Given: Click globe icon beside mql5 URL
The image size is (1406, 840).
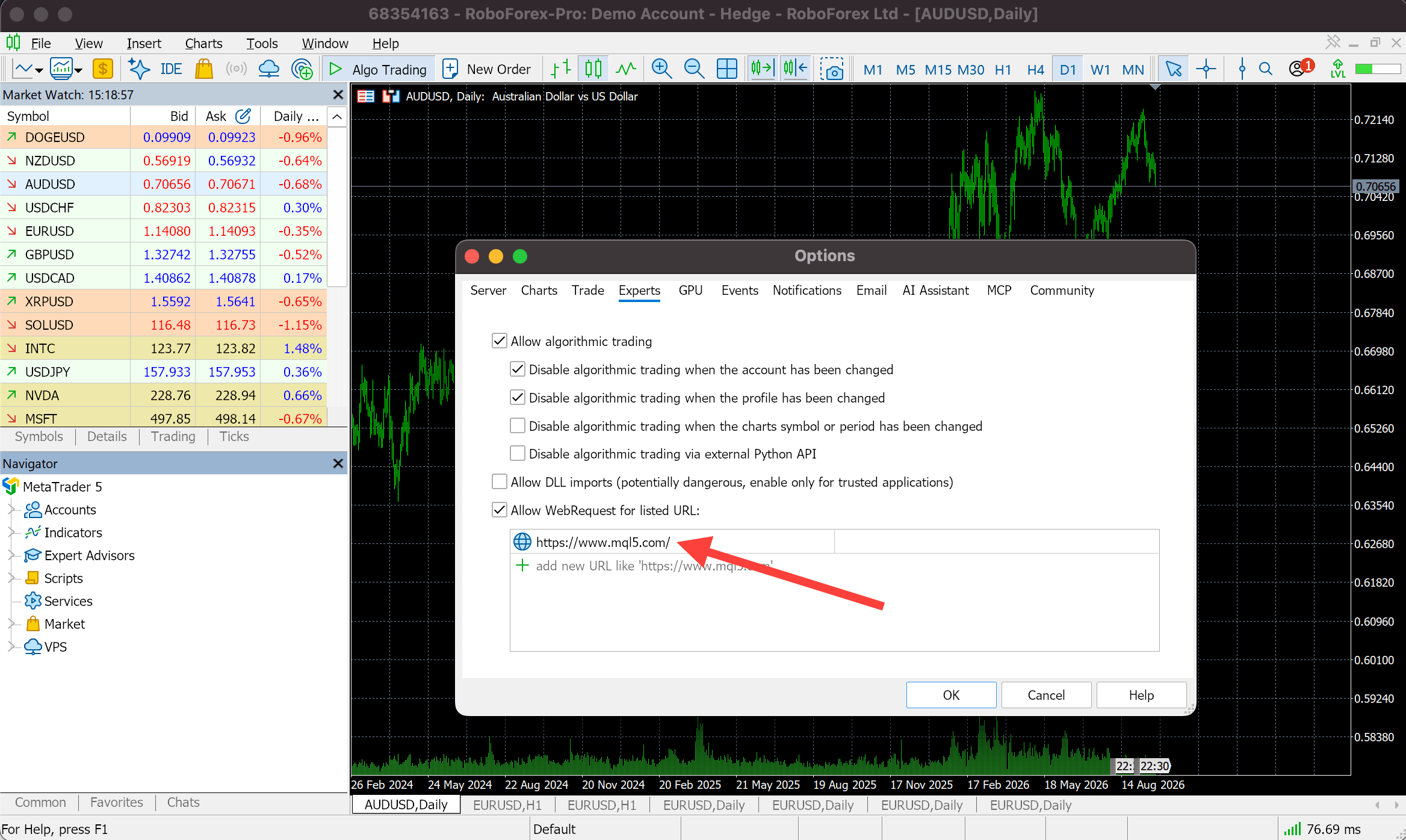Looking at the screenshot, I should 522,542.
